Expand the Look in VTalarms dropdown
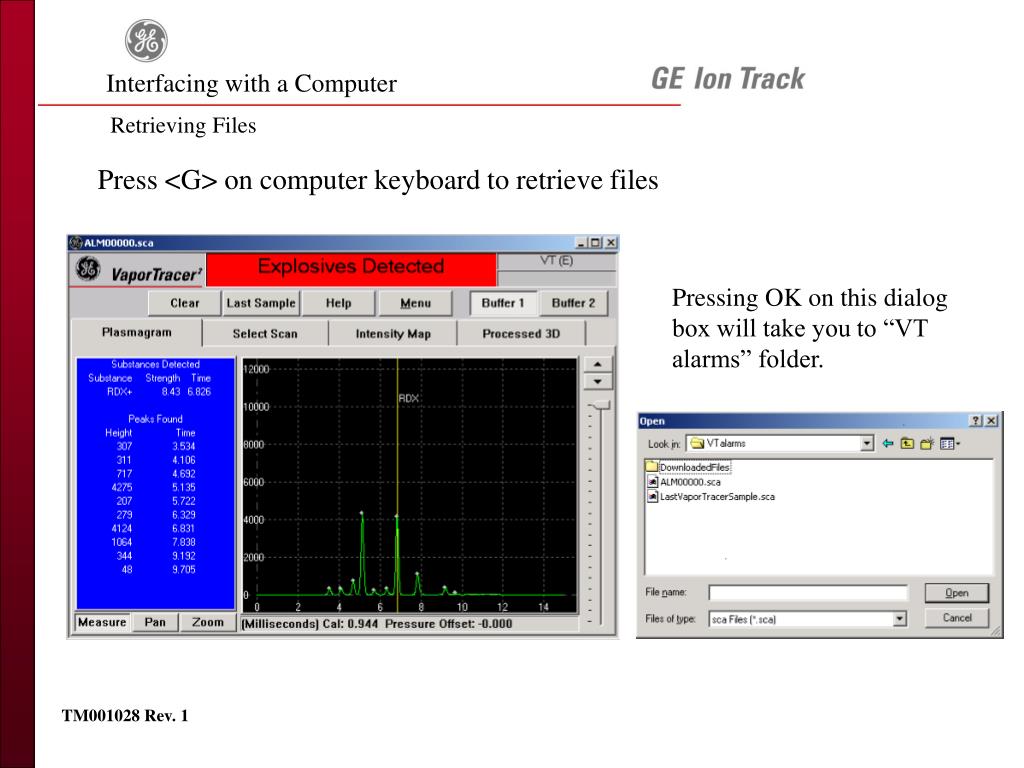Image resolution: width=1024 pixels, height=768 pixels. click(867, 443)
